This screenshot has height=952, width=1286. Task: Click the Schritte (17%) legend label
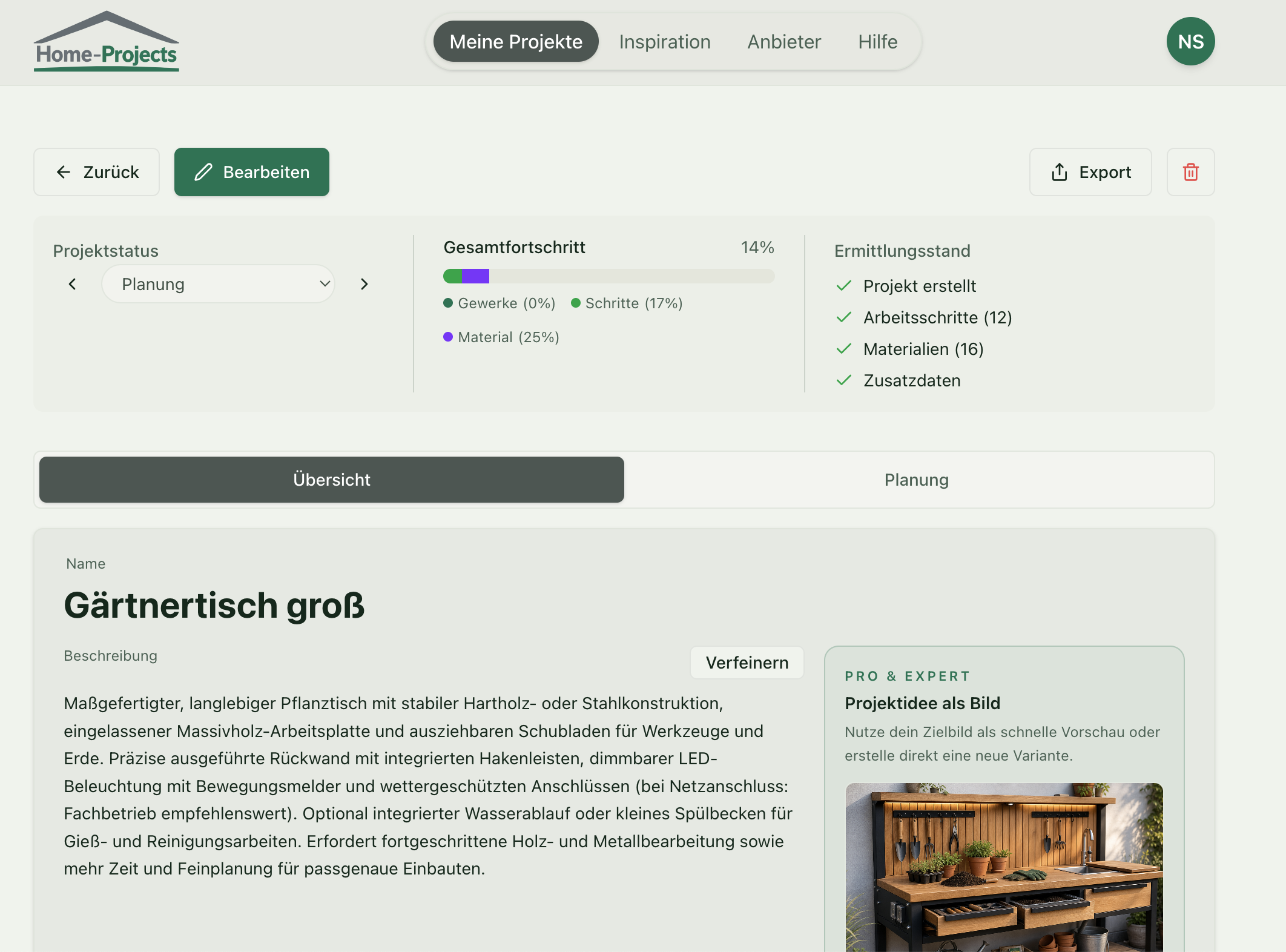pyautogui.click(x=634, y=303)
